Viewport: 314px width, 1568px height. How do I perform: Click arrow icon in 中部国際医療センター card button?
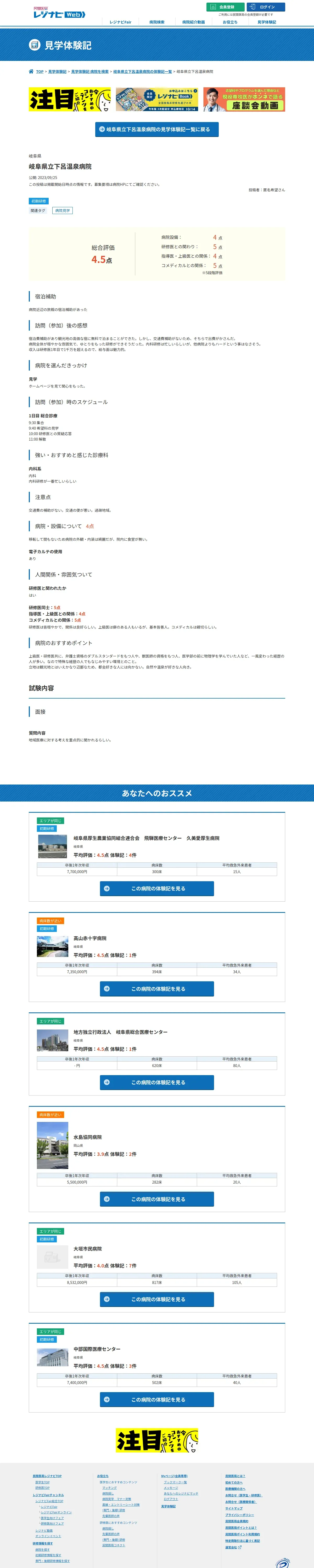click(107, 1400)
